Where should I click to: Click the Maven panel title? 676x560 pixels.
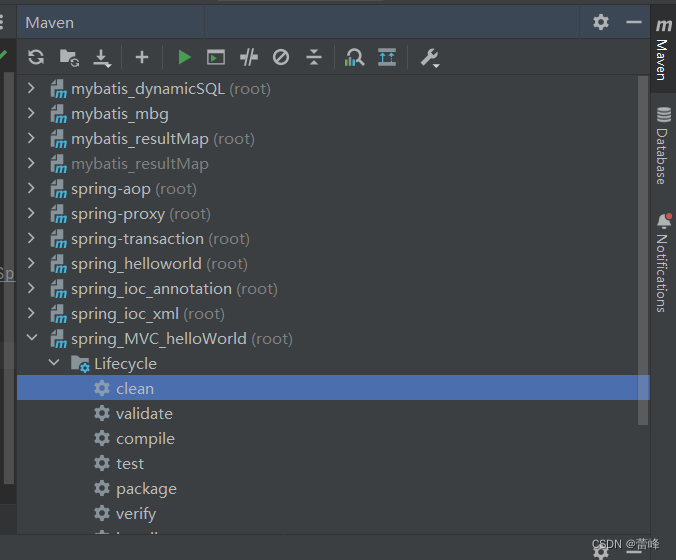50,22
